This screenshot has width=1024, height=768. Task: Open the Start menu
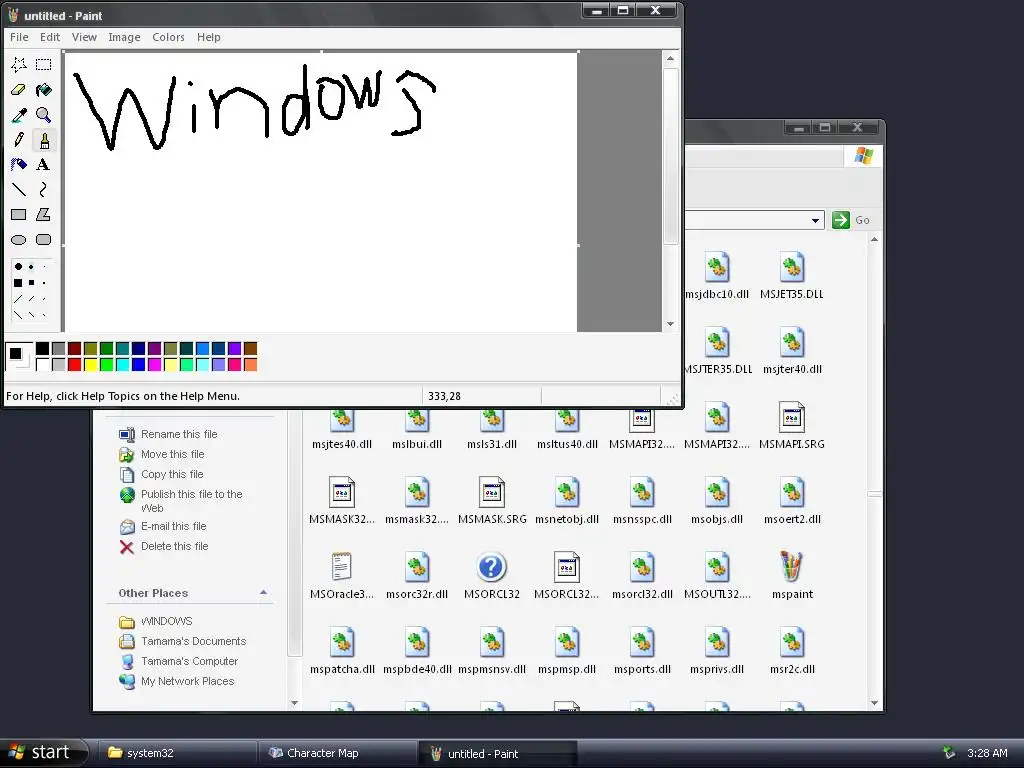pyautogui.click(x=44, y=753)
